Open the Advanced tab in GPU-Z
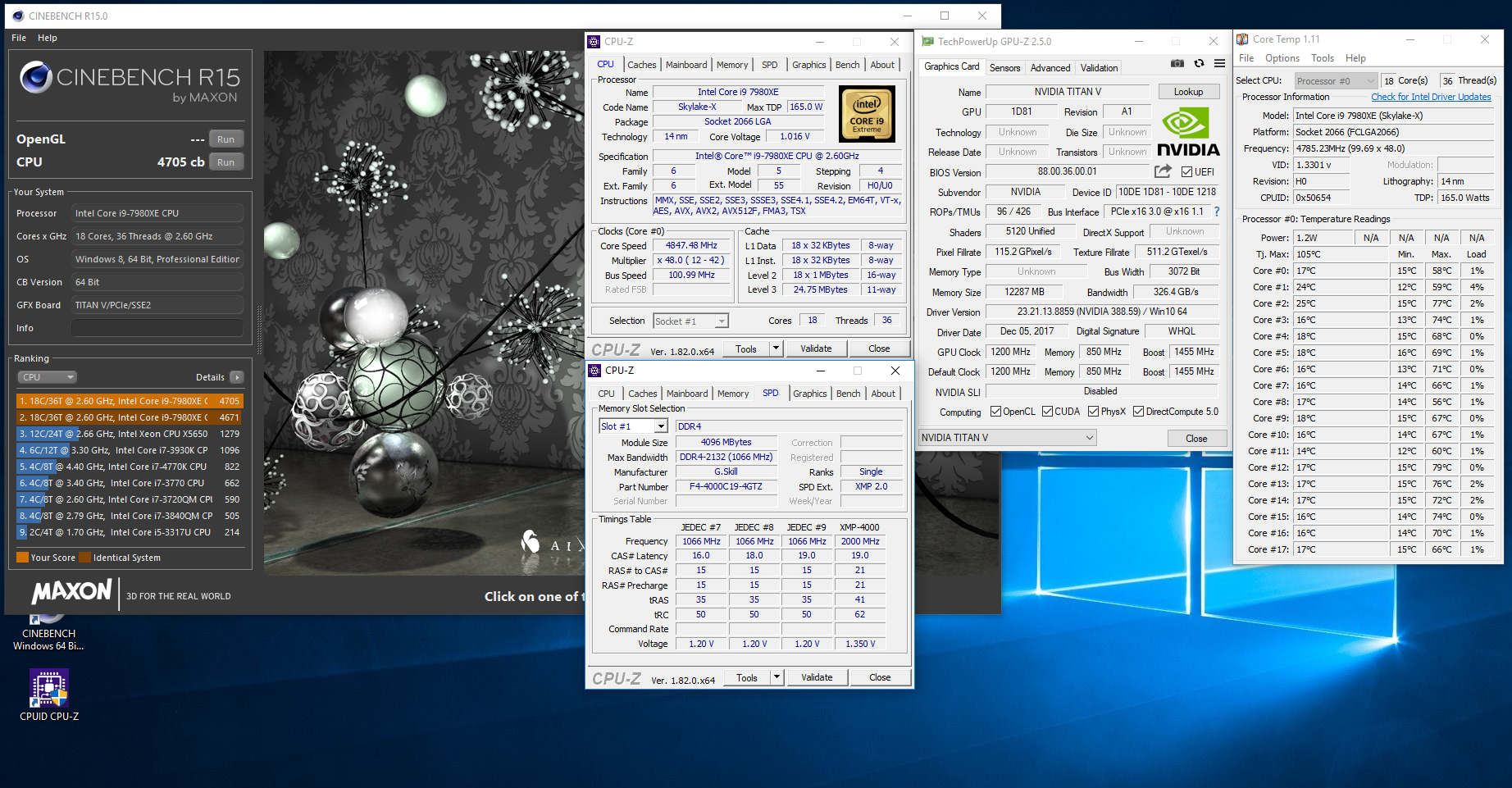Screen dimensions: 1512x788 tap(1050, 68)
